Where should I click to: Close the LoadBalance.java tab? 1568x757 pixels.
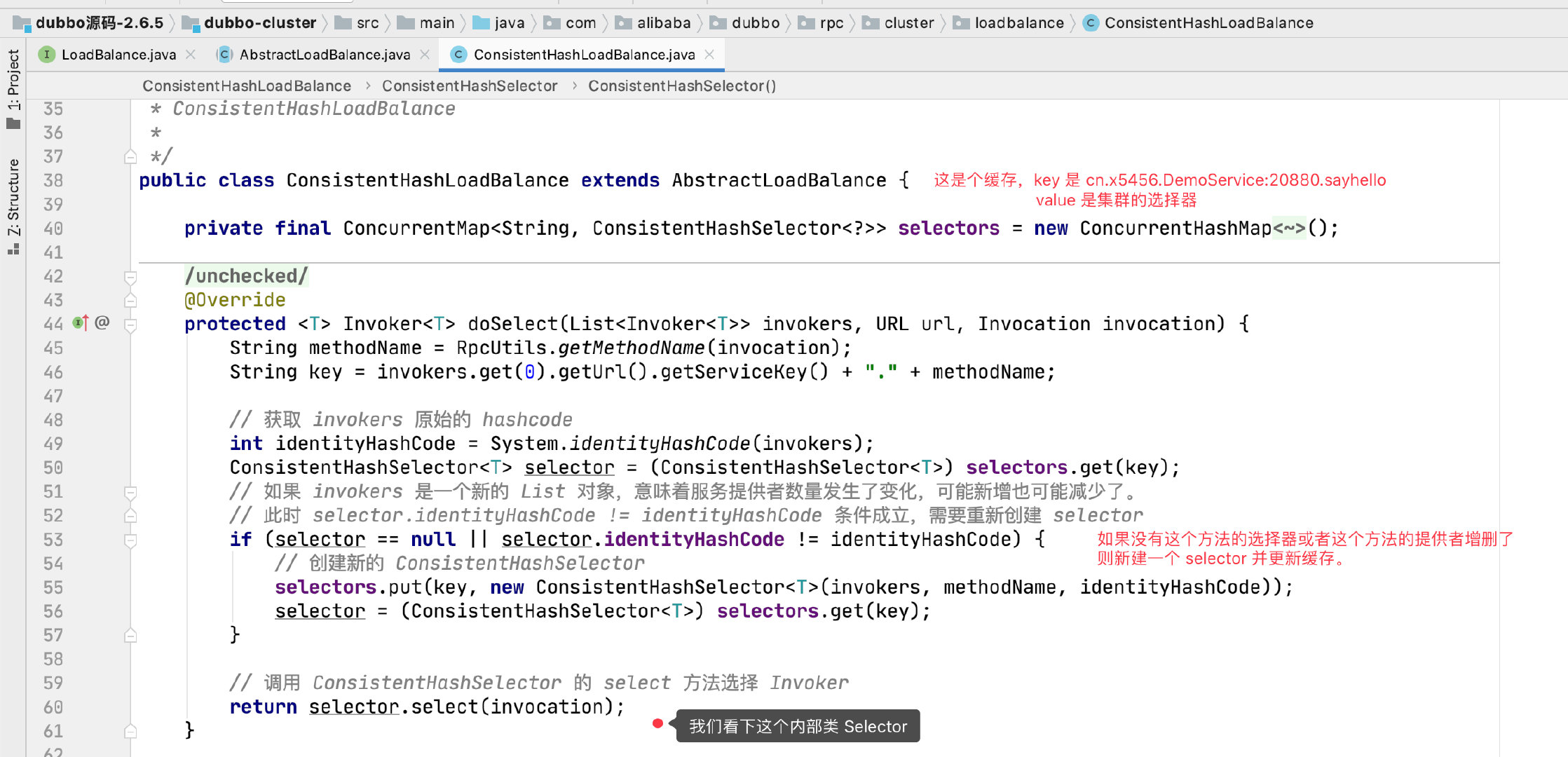pos(191,55)
